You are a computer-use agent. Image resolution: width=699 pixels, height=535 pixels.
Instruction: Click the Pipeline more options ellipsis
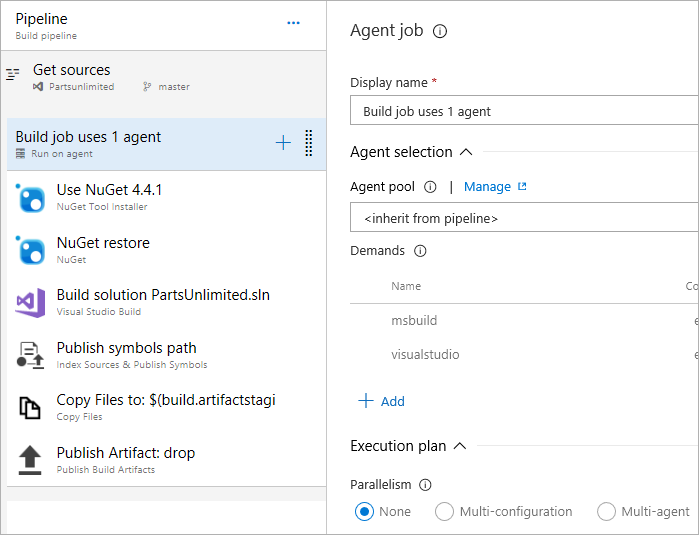[293, 23]
